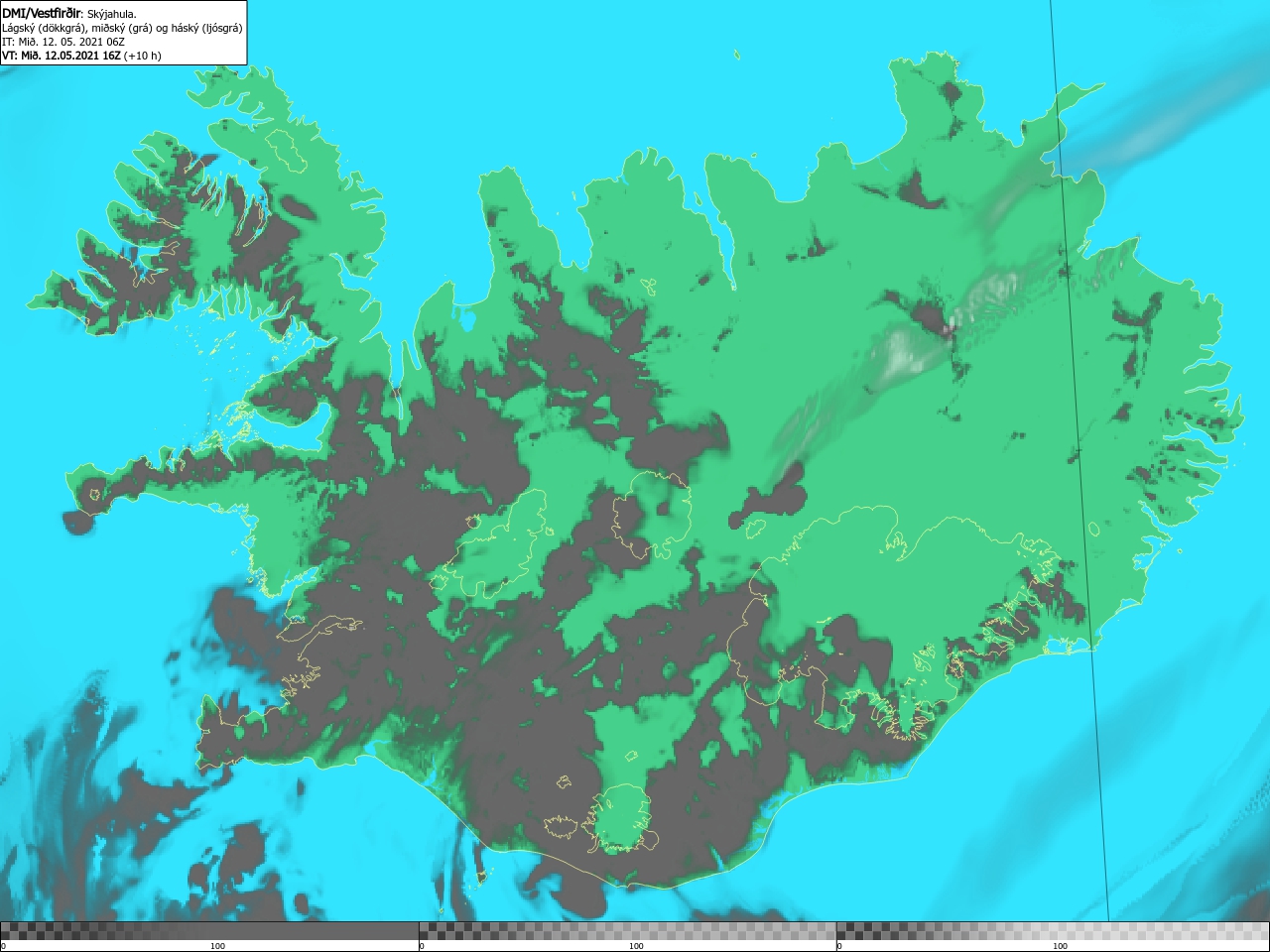This screenshot has width=1270, height=952.
Task: Click the 100 label under the dark grey scale
Action: (218, 946)
